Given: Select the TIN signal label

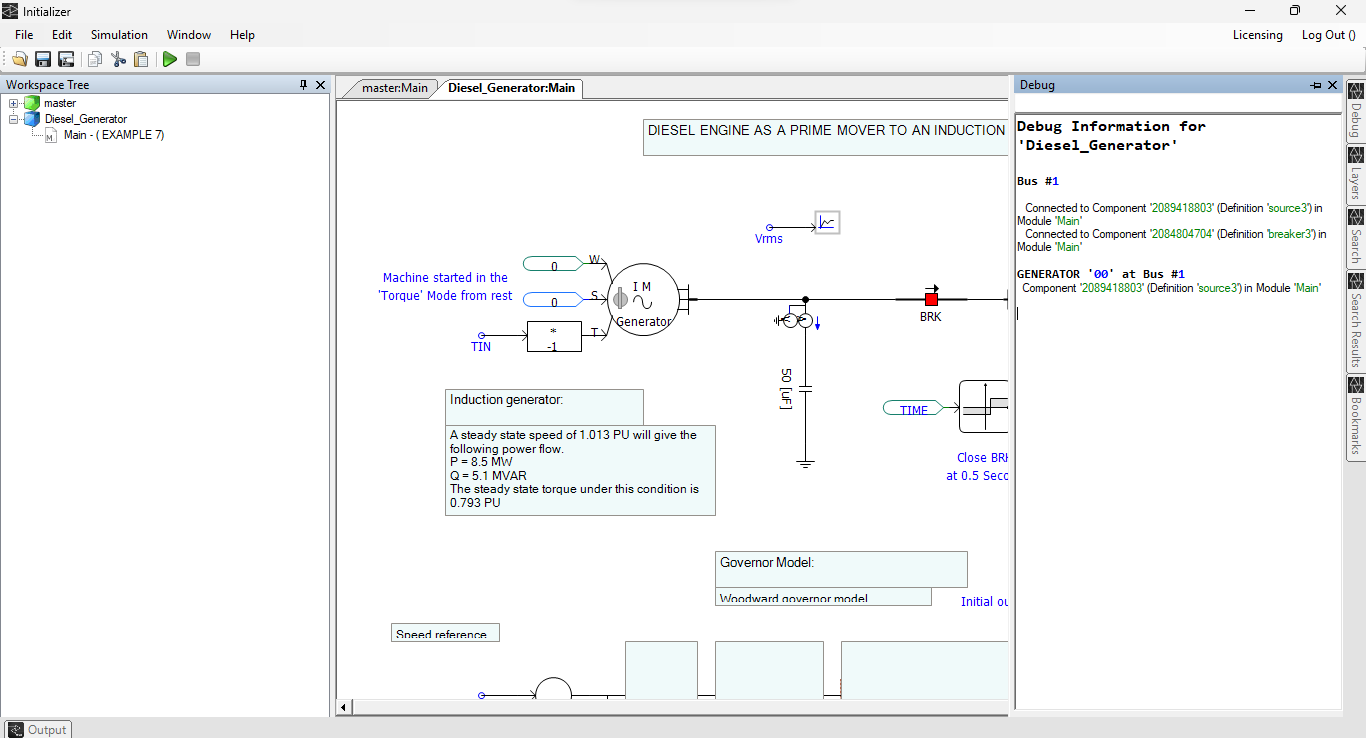Looking at the screenshot, I should pyautogui.click(x=481, y=347).
